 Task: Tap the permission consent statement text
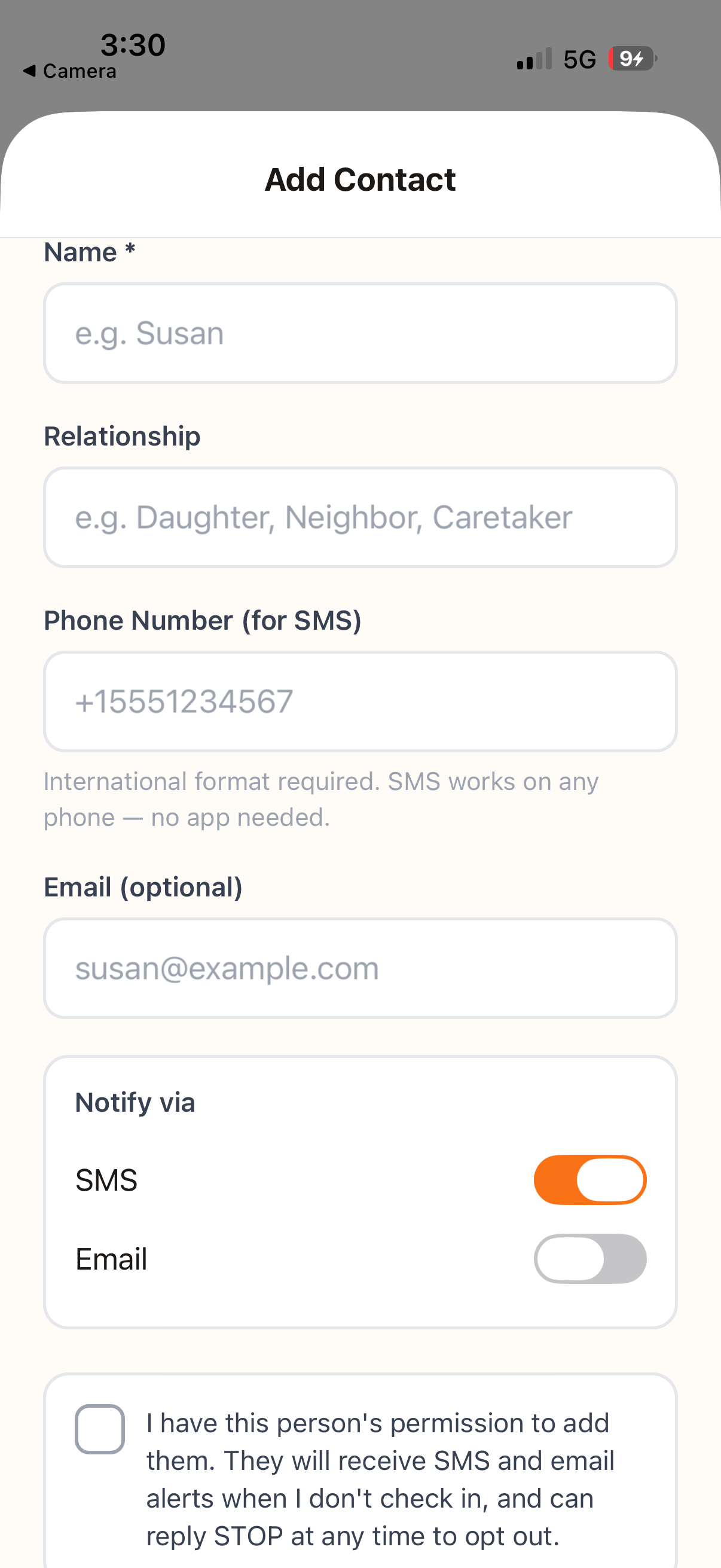[380, 1479]
